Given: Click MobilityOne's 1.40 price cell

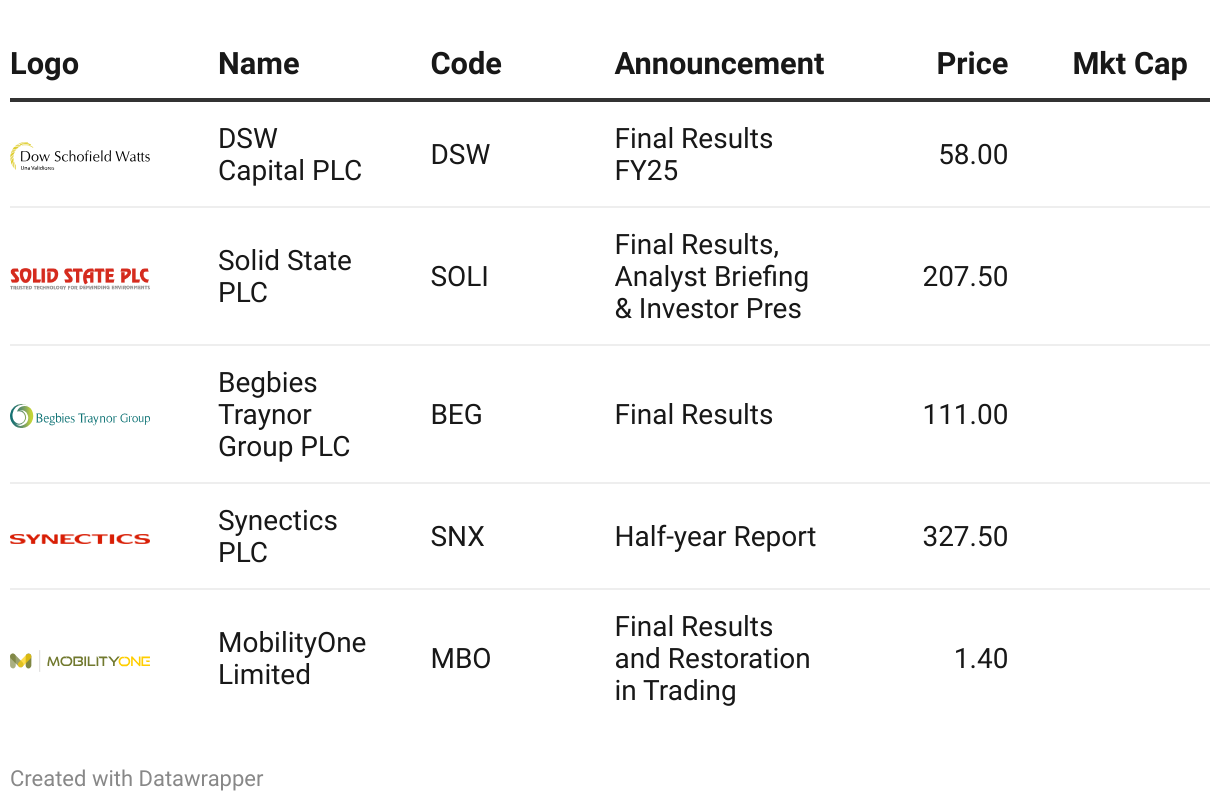Looking at the screenshot, I should [x=980, y=659].
